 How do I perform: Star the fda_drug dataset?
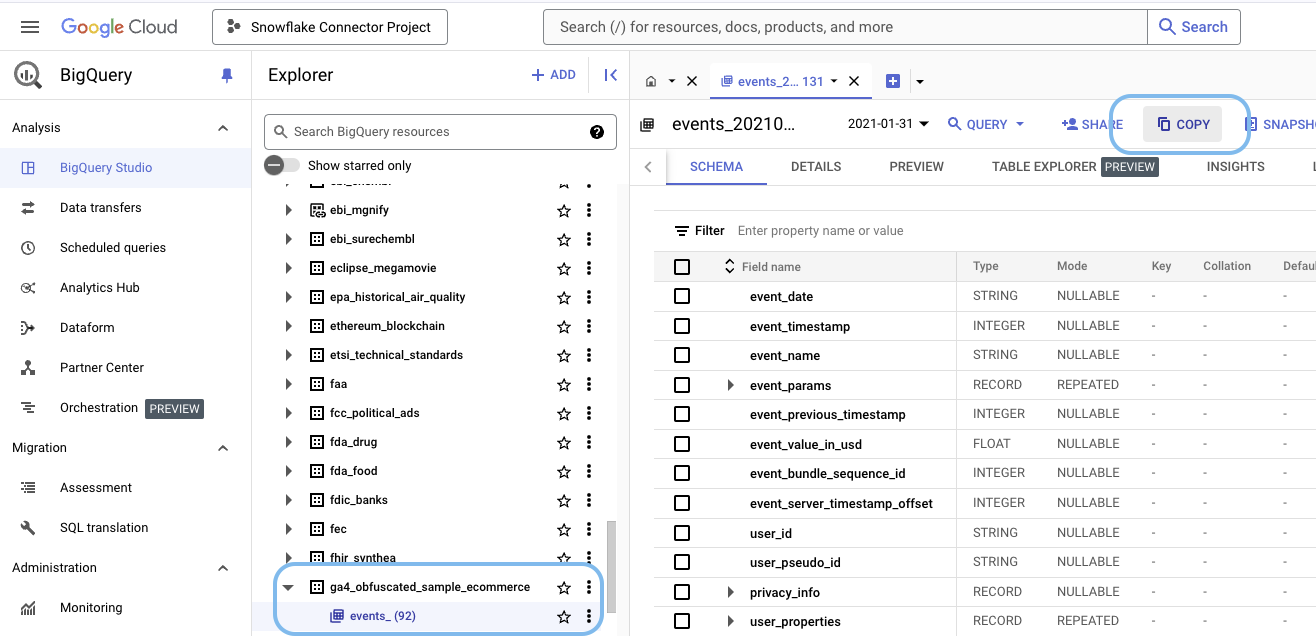(x=564, y=442)
